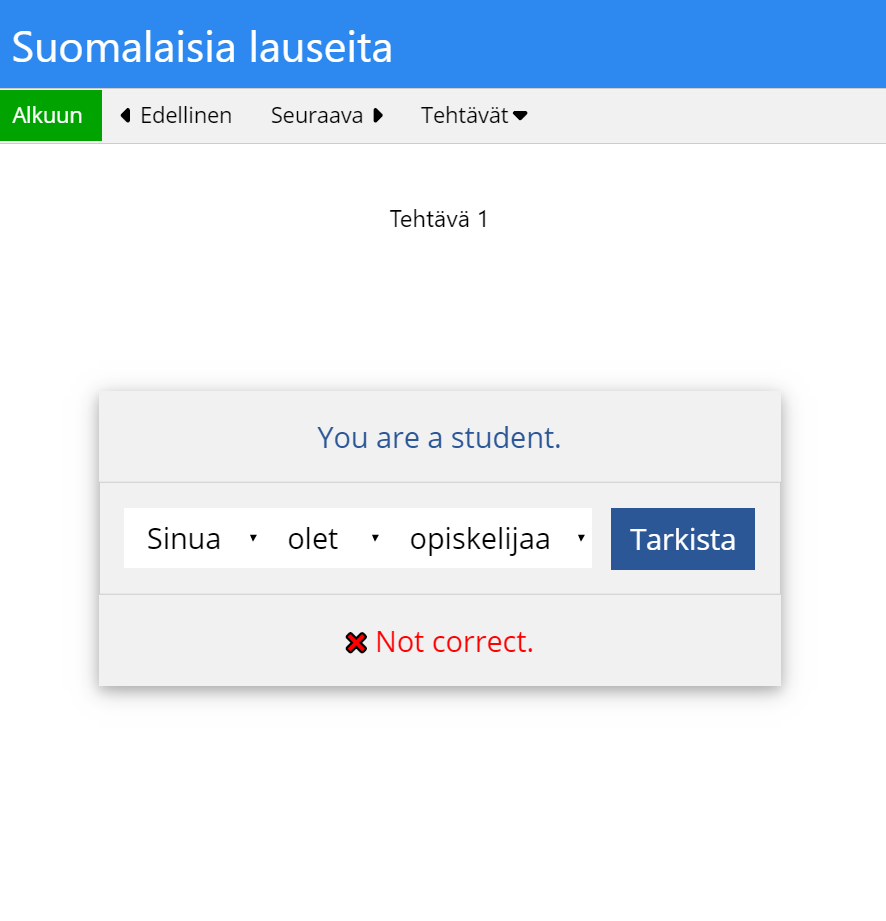The height and width of the screenshot is (921, 886).
Task: Click the right arrow icon beside Seuraava
Action: tap(377, 115)
